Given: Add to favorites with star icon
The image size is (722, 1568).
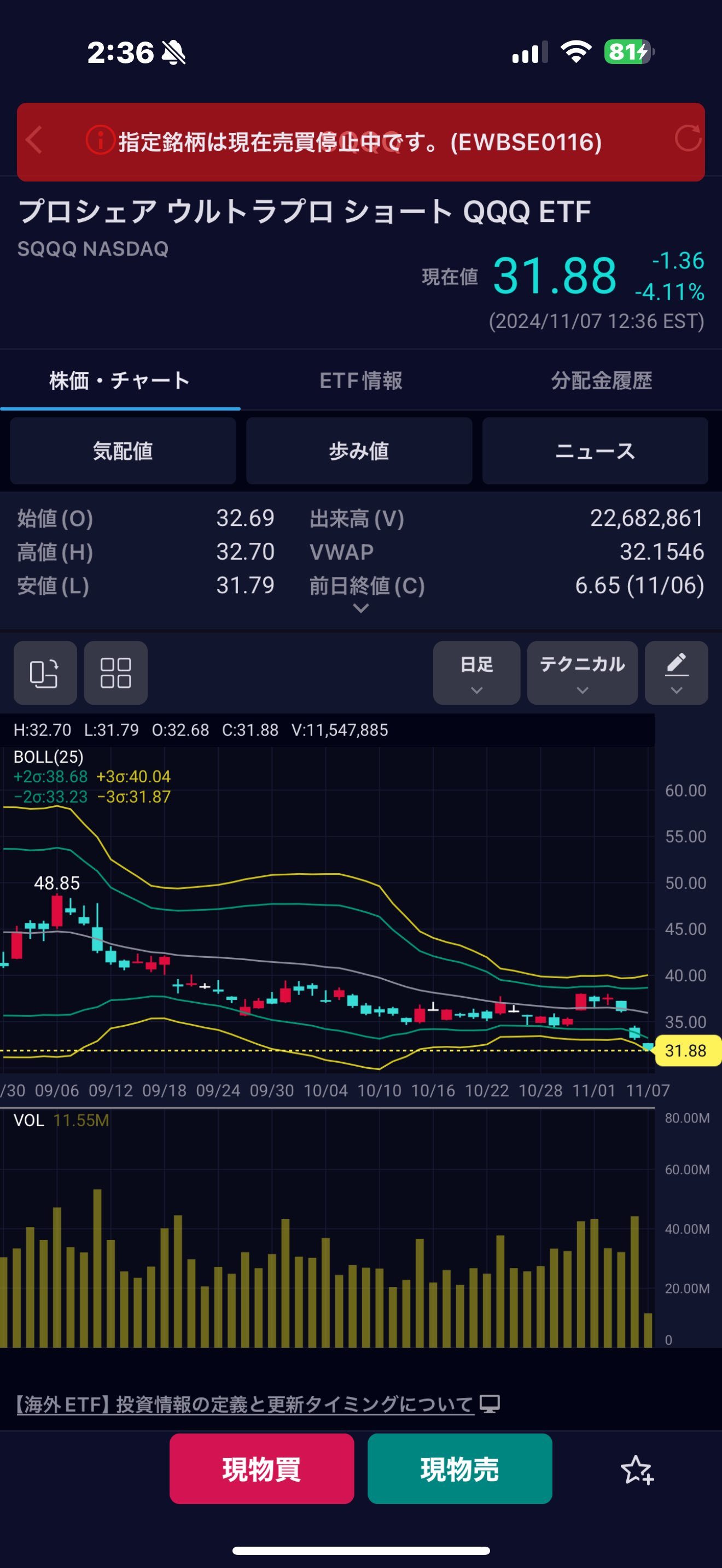Looking at the screenshot, I should 637,1470.
